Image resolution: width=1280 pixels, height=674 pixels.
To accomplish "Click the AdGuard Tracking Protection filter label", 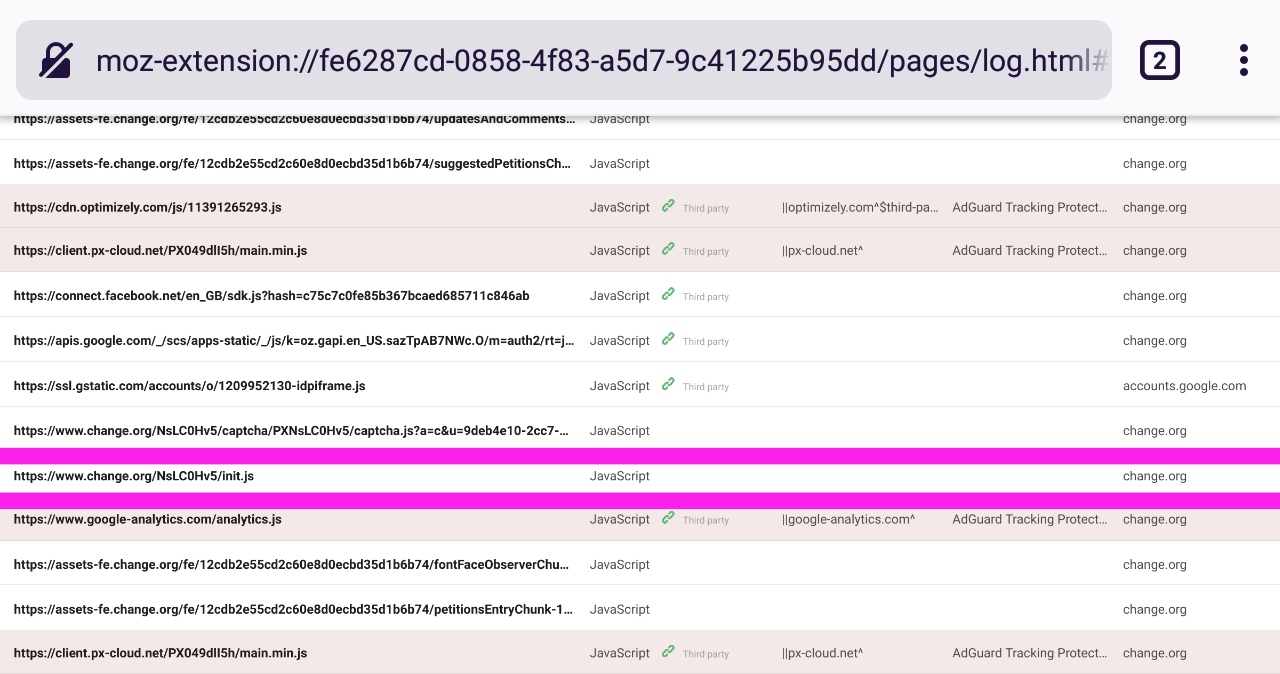I will tap(1030, 207).
